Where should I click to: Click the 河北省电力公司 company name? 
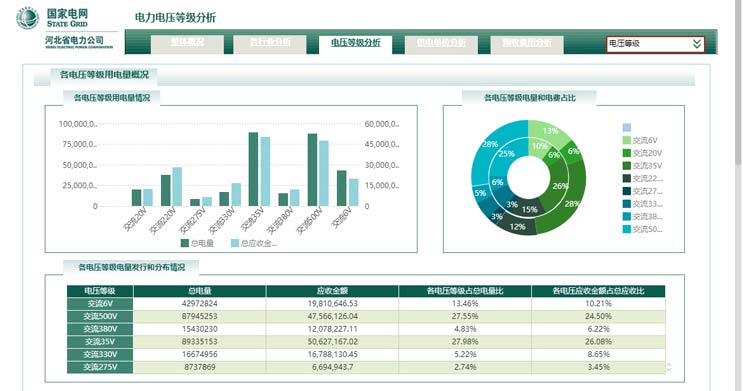click(x=75, y=40)
